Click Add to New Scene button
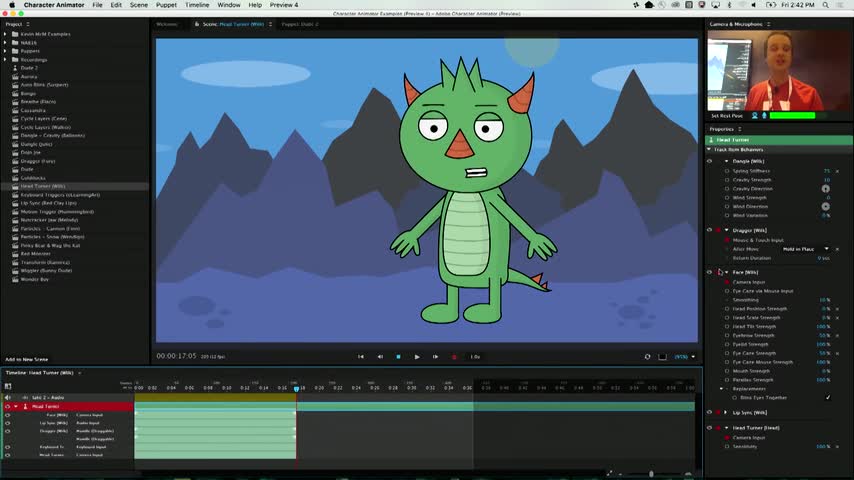This screenshot has height=480, width=854. [27, 360]
